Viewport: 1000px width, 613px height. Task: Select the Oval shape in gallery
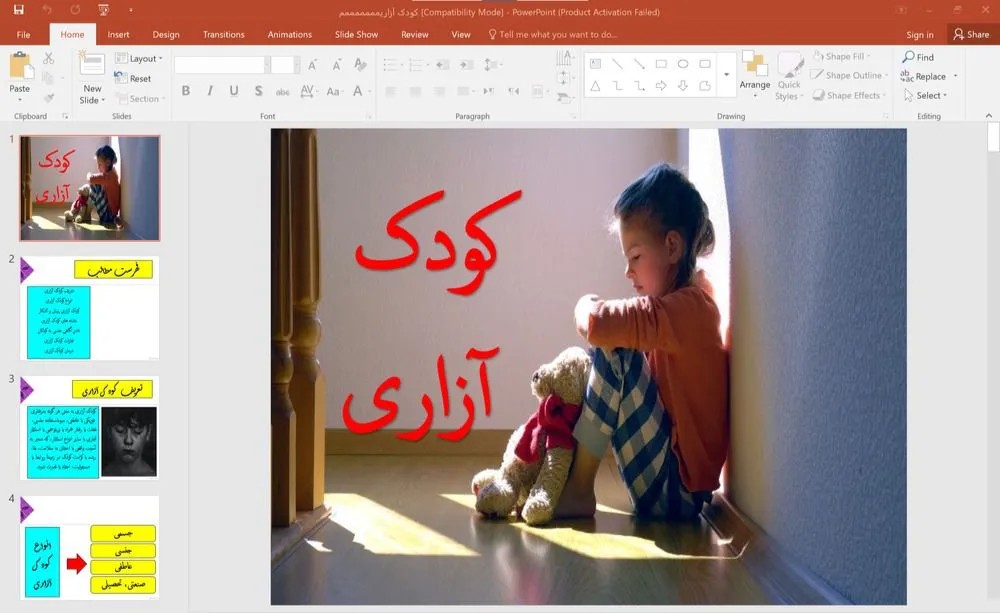683,64
